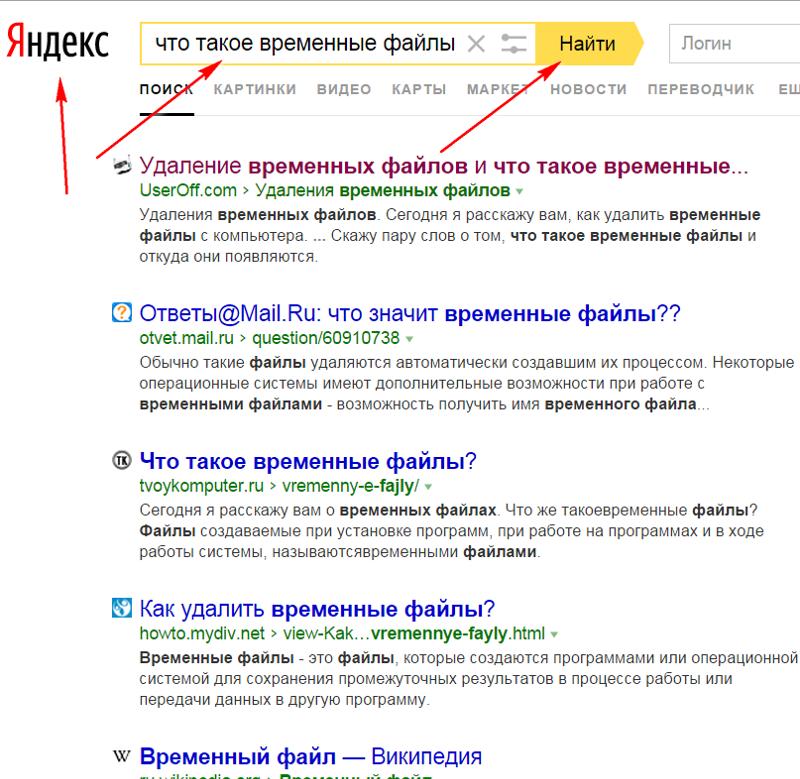The height and width of the screenshot is (779, 800).
Task: Expand the dropdown arrow beside the howto.mydiv.net URL
Action: click(x=554, y=635)
